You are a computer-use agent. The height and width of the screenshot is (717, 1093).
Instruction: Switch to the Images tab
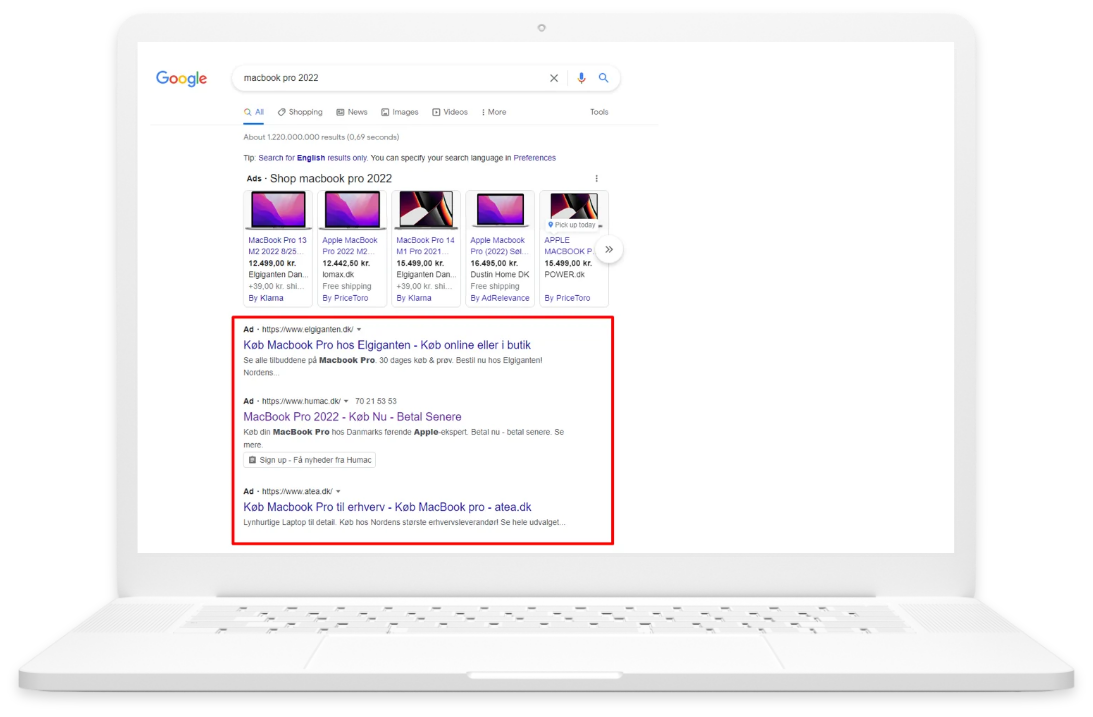pyautogui.click(x=399, y=112)
